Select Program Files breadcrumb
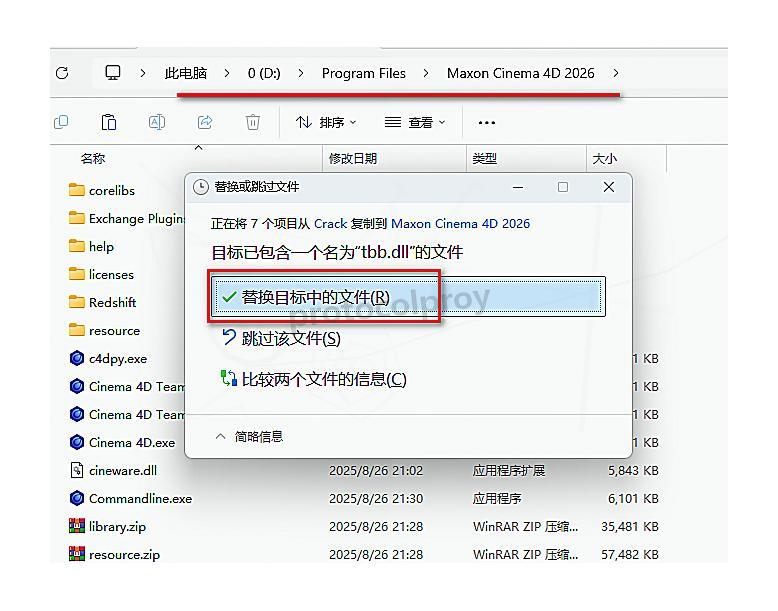The width and height of the screenshot is (778, 611). point(364,73)
